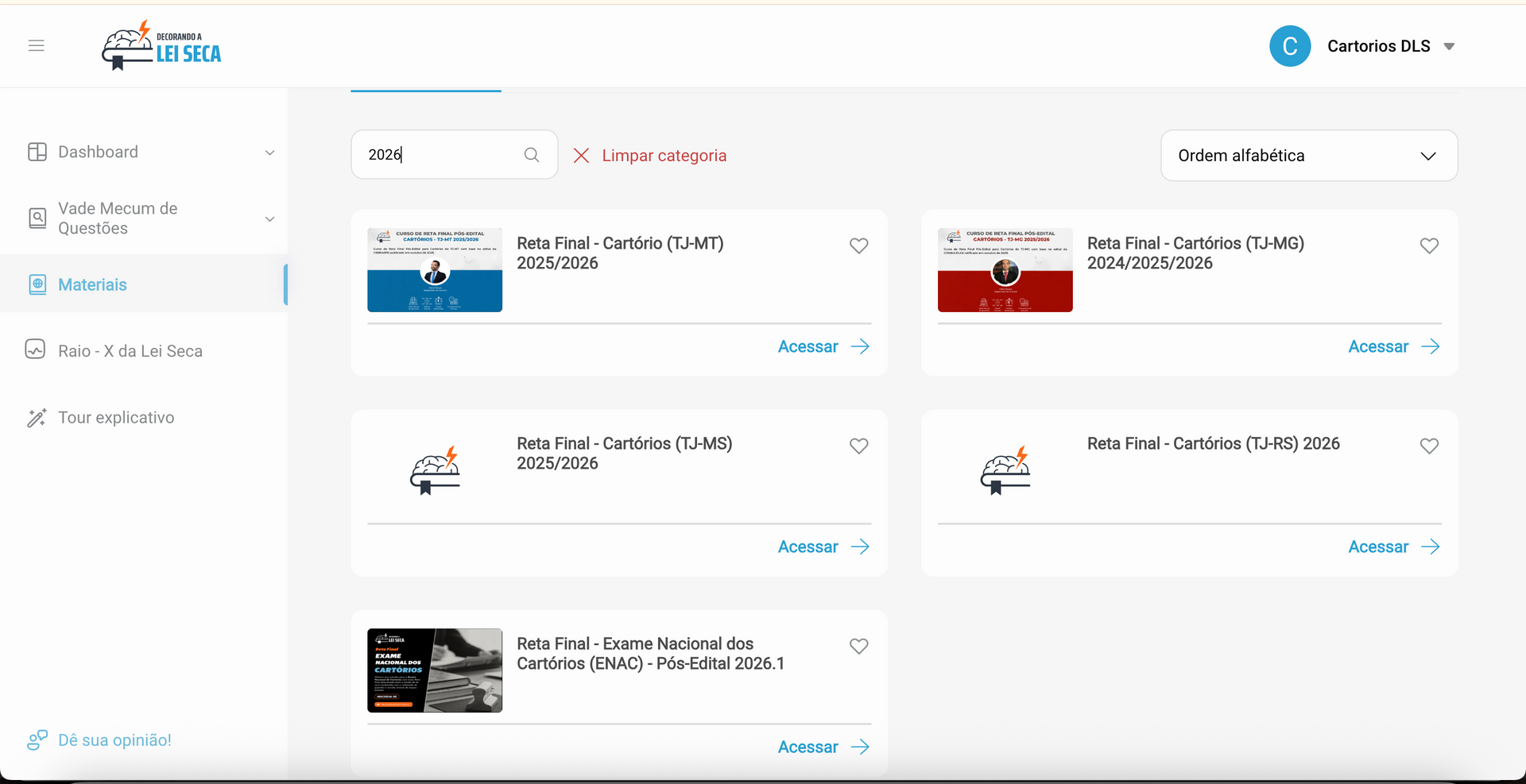Screen dimensions: 1526x784
Task: Open the hamburger menu icon
Action: [x=37, y=46]
